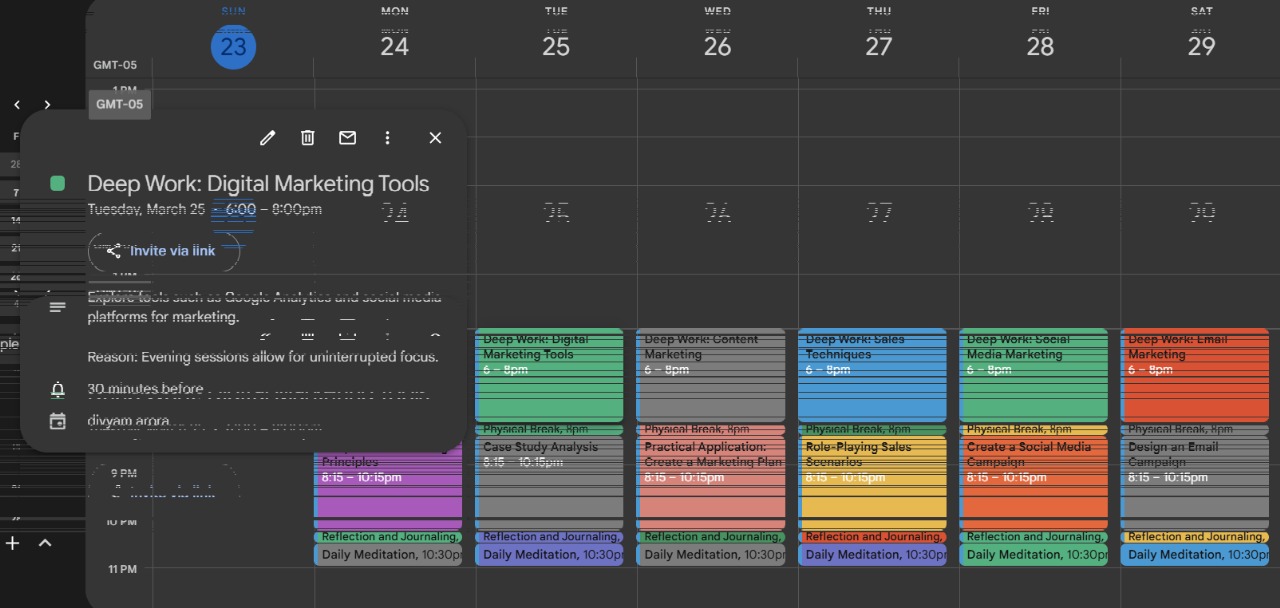Go to next week with right chevron
Image resolution: width=1280 pixels, height=608 pixels.
[x=47, y=104]
